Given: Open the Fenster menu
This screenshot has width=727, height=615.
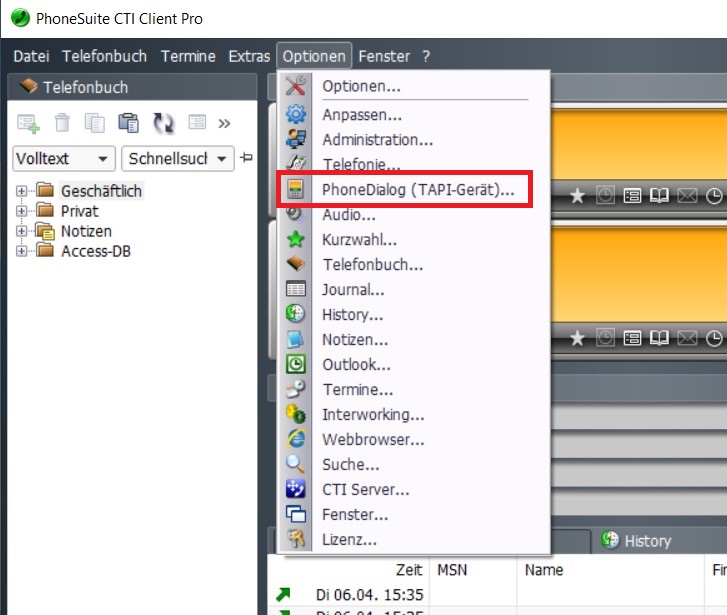Looking at the screenshot, I should [384, 56].
